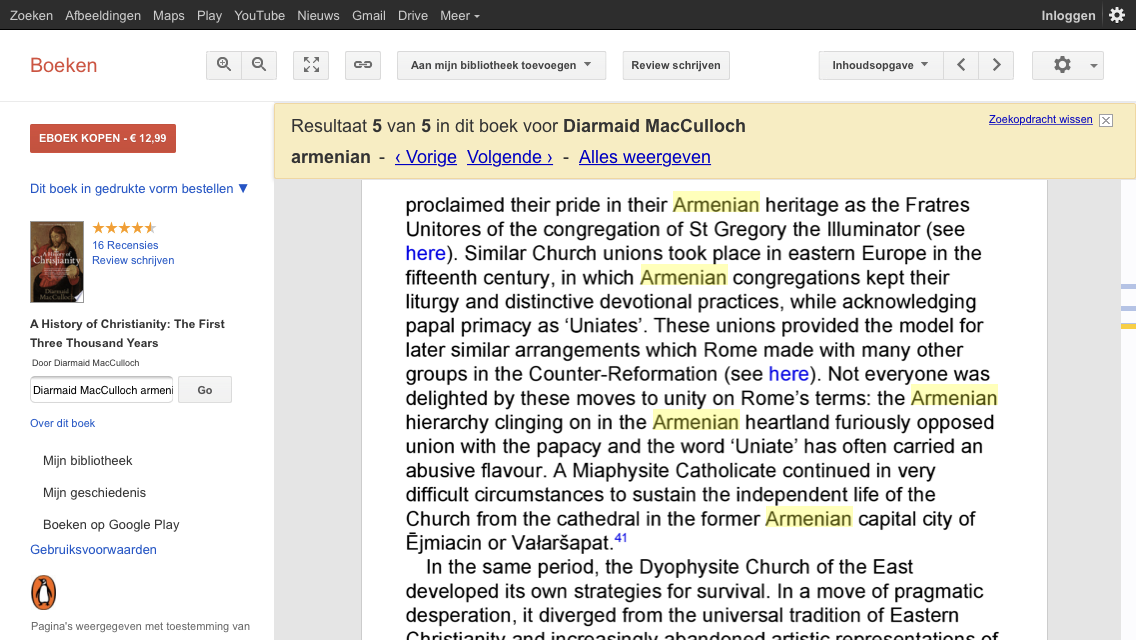Go to next page arrow
The height and width of the screenshot is (640, 1136).
coord(996,65)
